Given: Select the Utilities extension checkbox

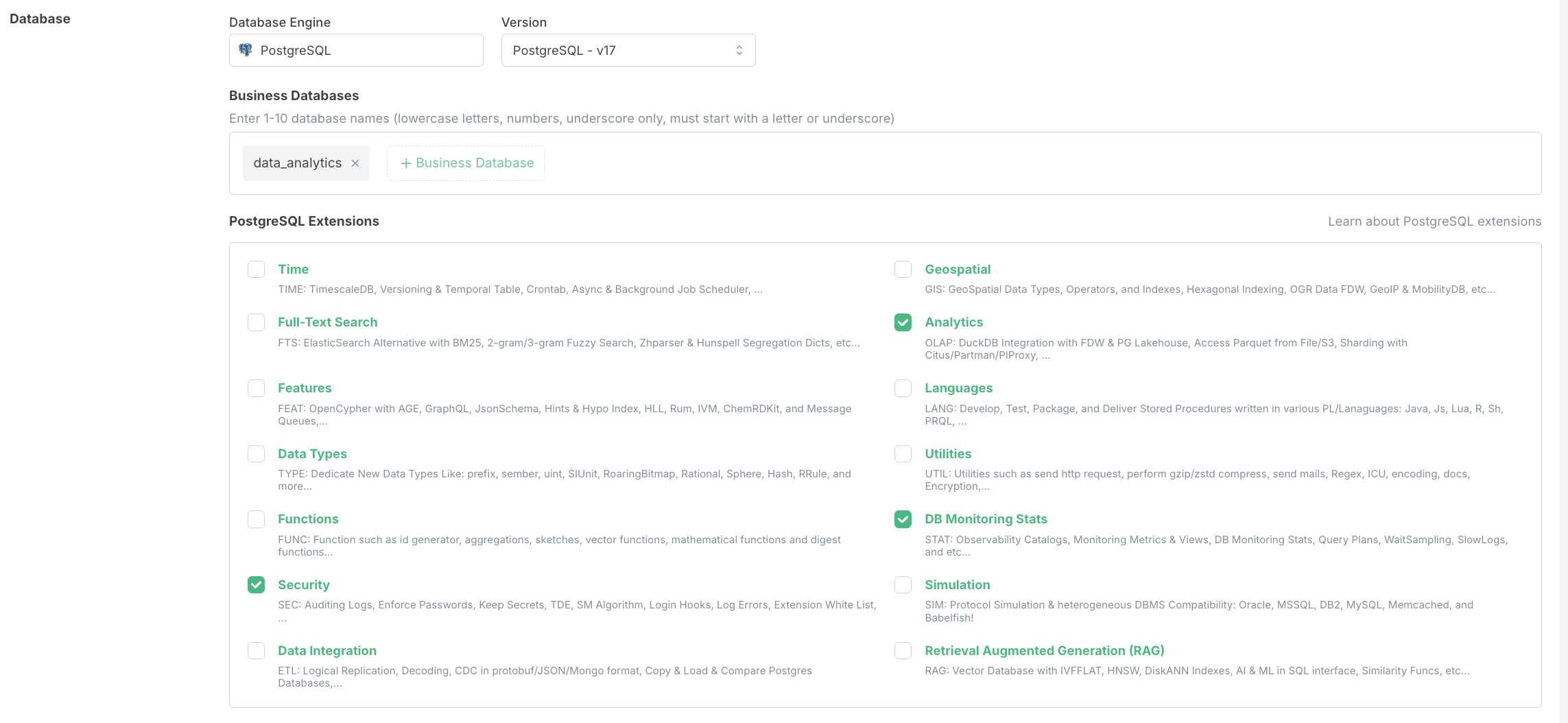Looking at the screenshot, I should (903, 454).
